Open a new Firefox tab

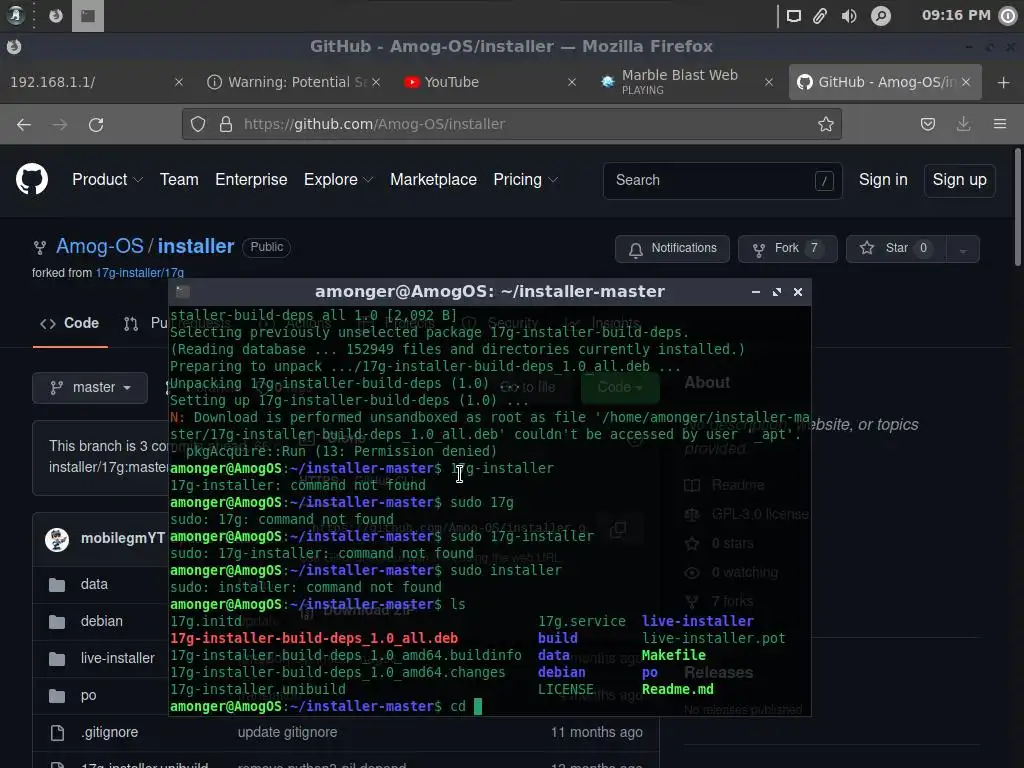point(1004,82)
